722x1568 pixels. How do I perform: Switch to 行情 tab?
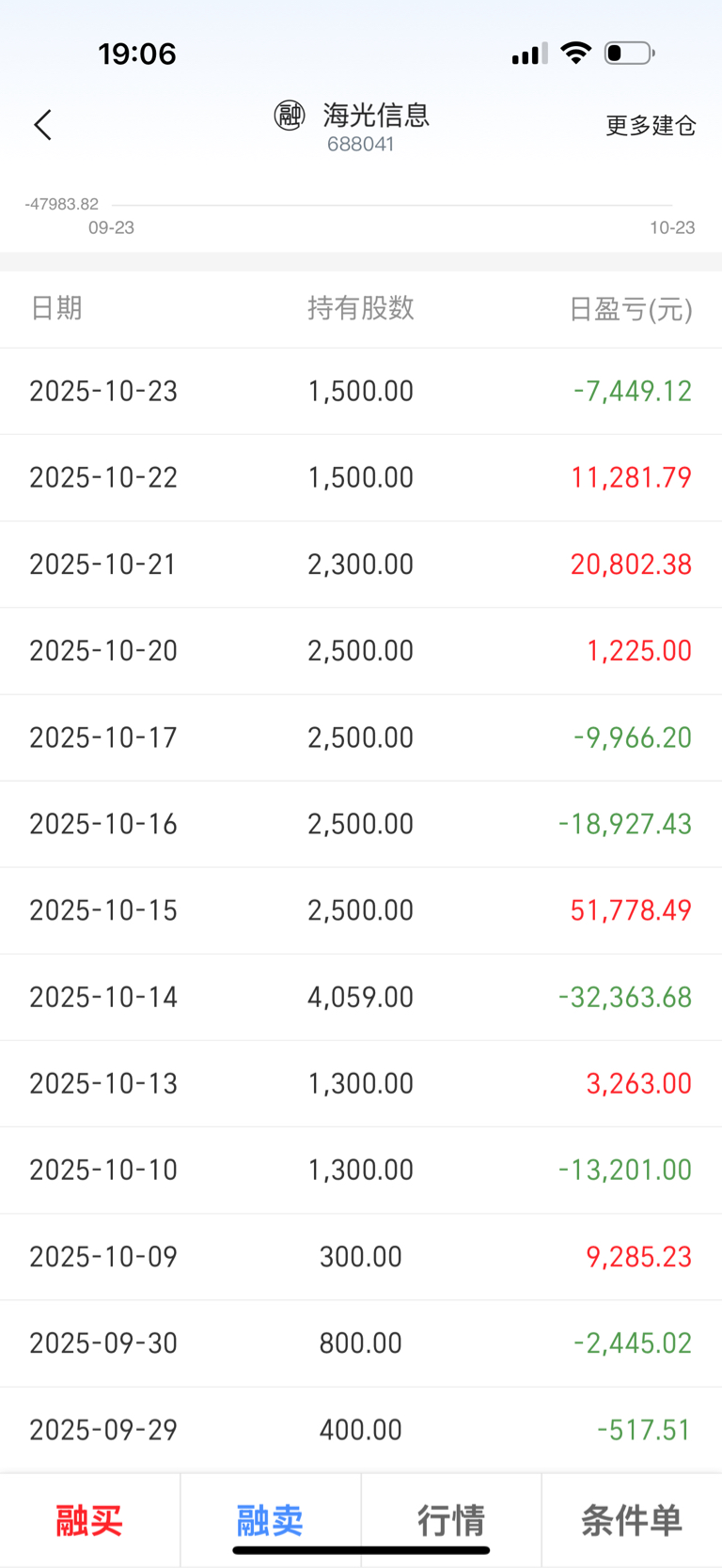click(451, 1519)
